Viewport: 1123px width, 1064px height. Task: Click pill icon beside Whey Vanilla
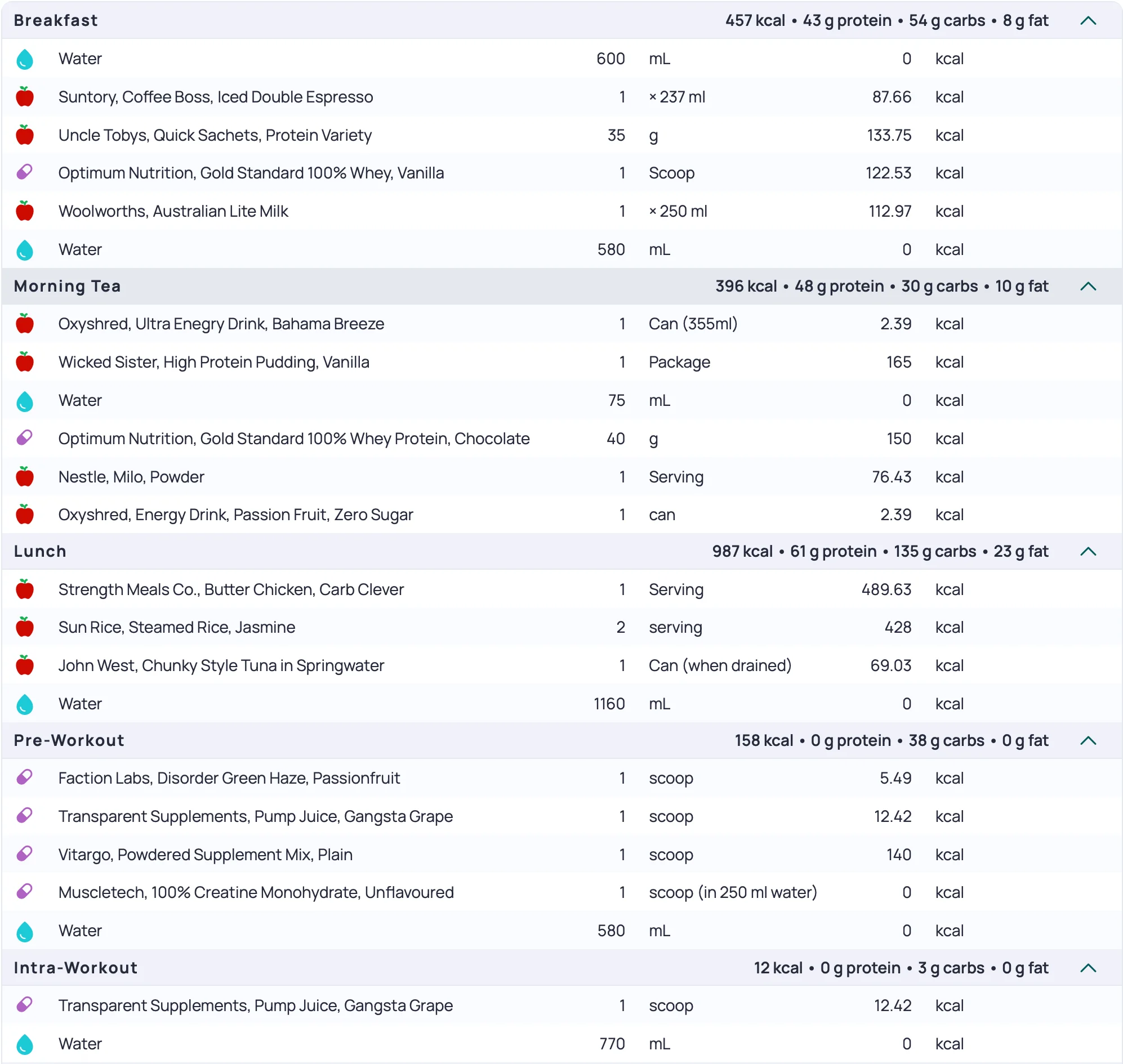pyautogui.click(x=24, y=172)
